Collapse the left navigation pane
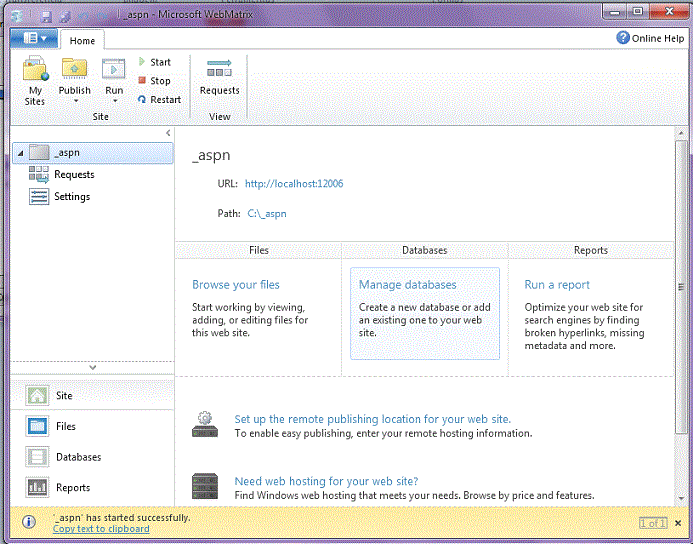 pyautogui.click(x=168, y=133)
